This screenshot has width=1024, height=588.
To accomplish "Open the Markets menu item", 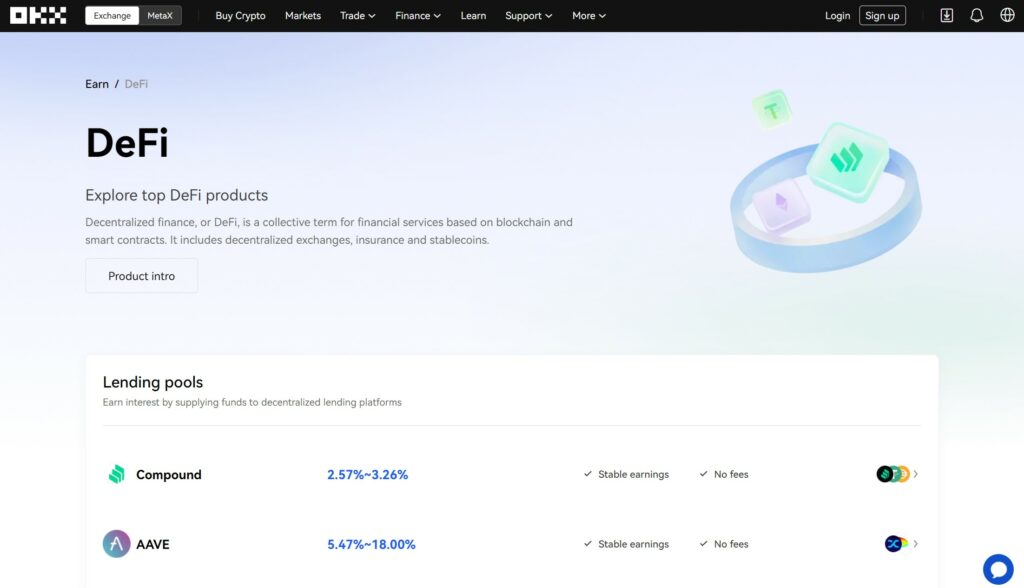I will pos(302,16).
